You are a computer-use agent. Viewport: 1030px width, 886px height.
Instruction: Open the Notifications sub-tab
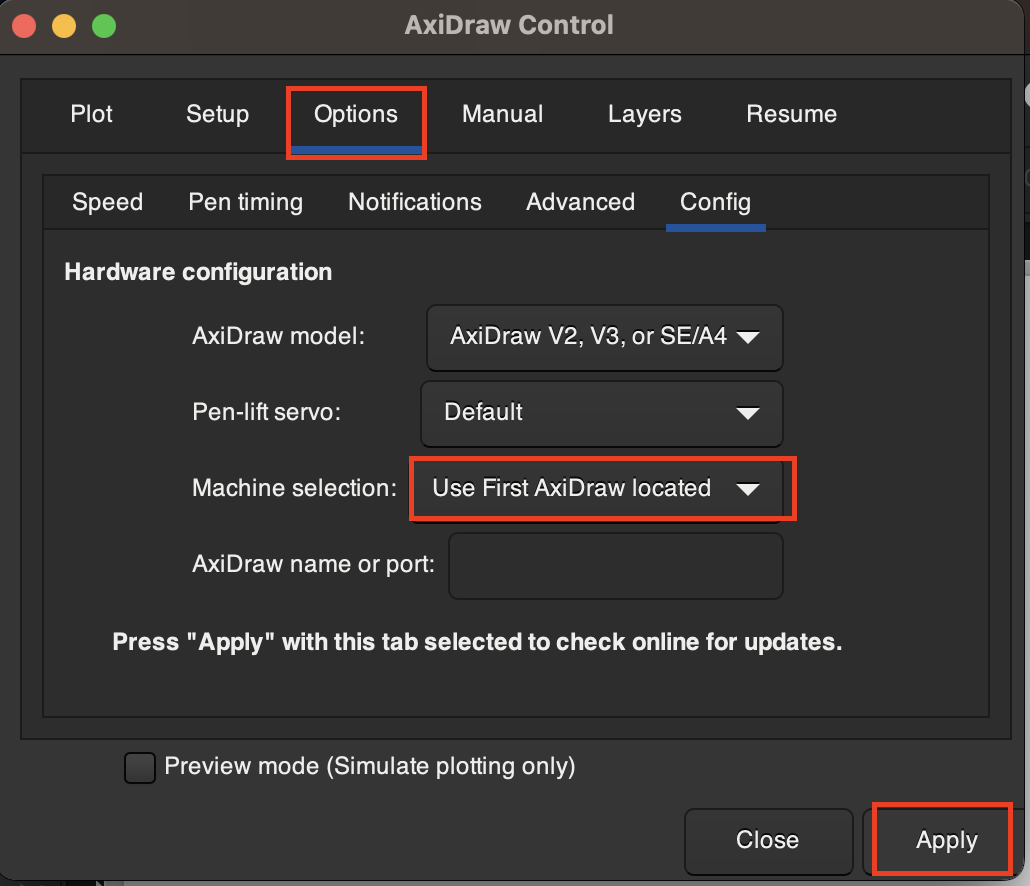pyautogui.click(x=414, y=202)
